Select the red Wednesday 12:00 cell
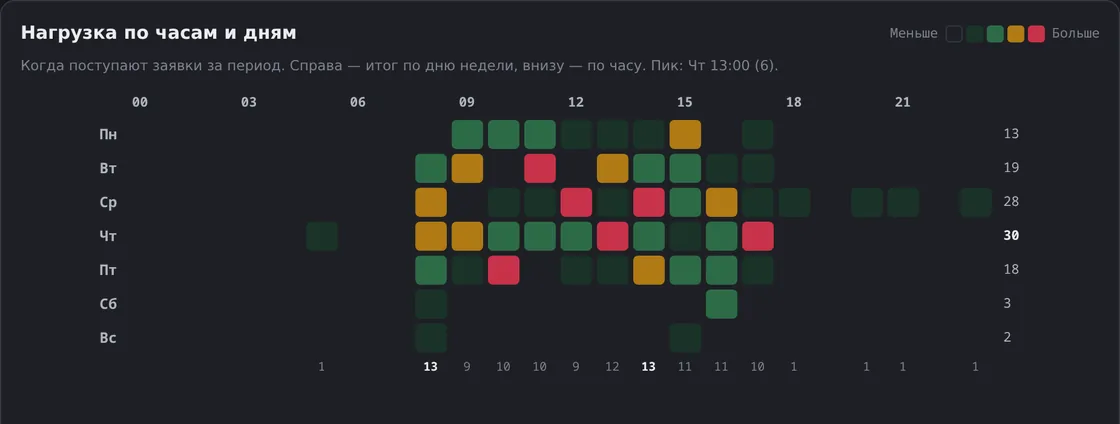The height and width of the screenshot is (424, 1120). click(x=576, y=202)
